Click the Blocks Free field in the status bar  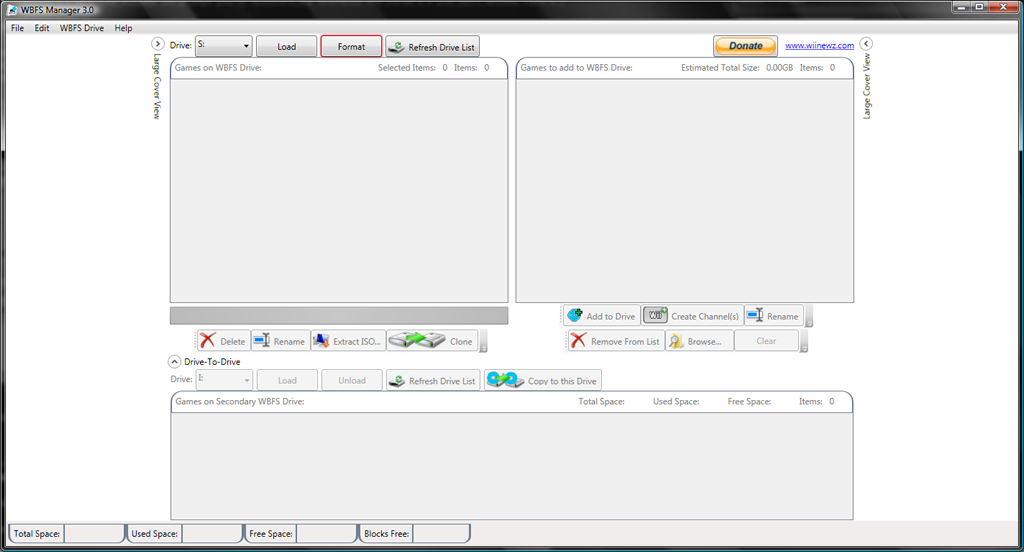441,534
